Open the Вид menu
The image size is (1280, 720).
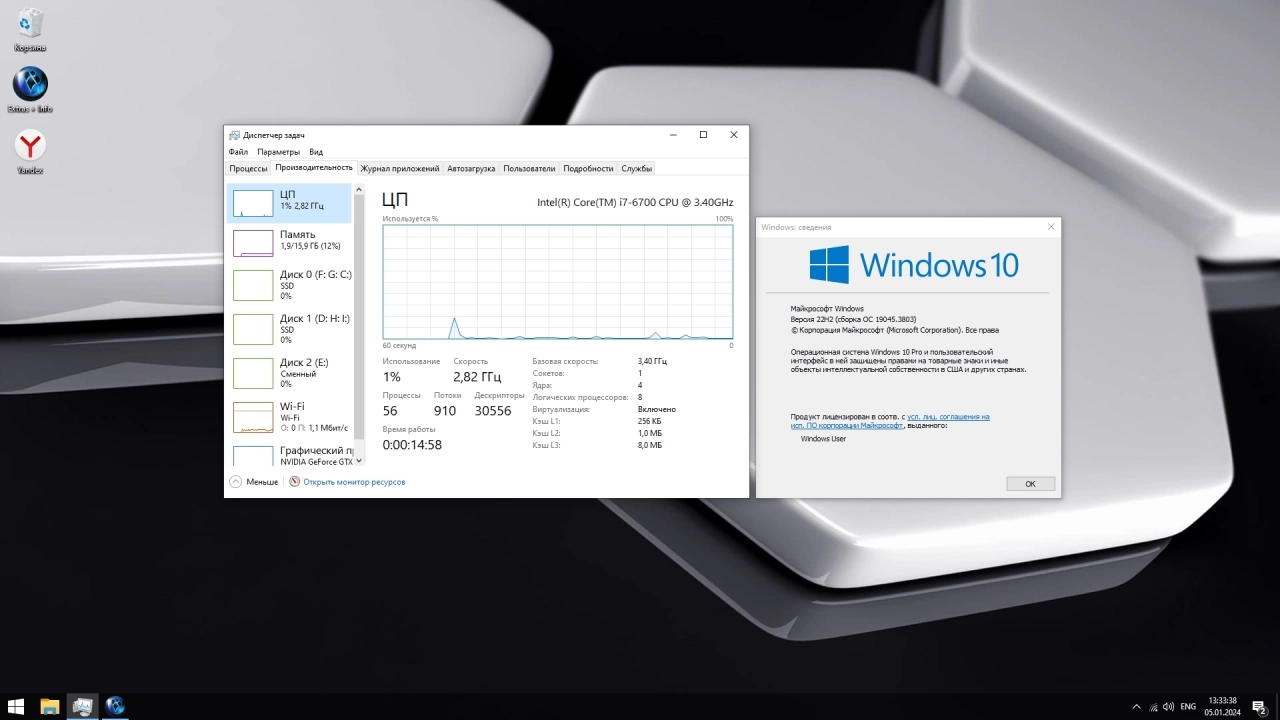[315, 152]
